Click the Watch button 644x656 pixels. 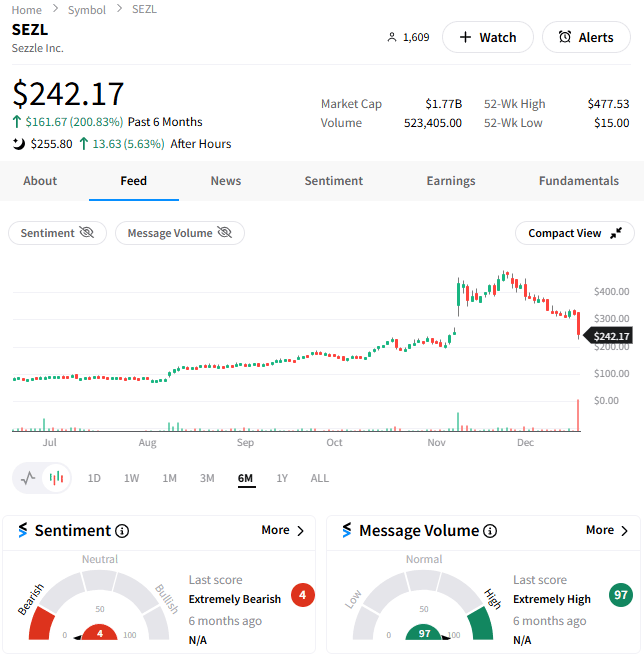(487, 37)
